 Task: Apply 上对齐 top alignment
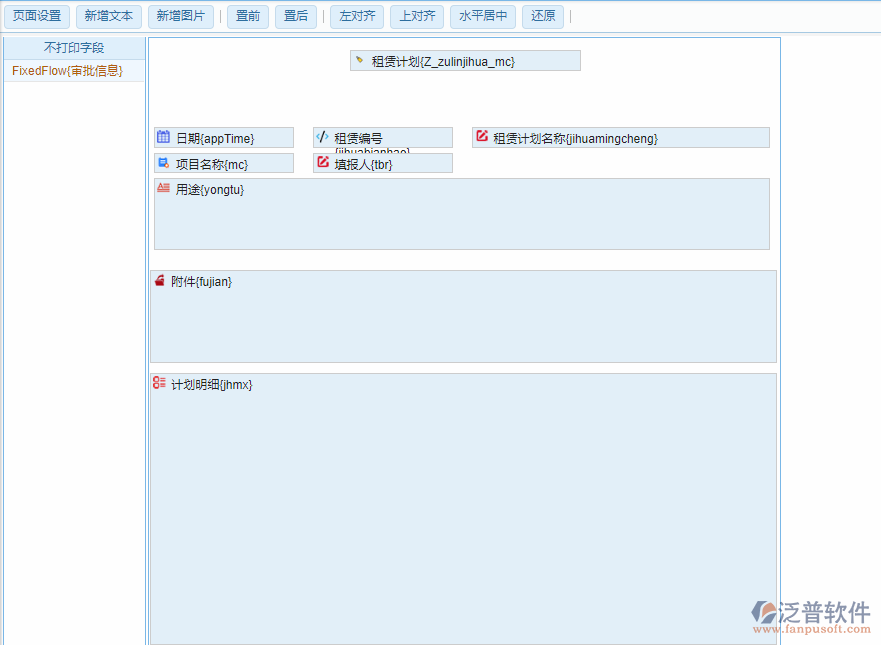click(416, 16)
